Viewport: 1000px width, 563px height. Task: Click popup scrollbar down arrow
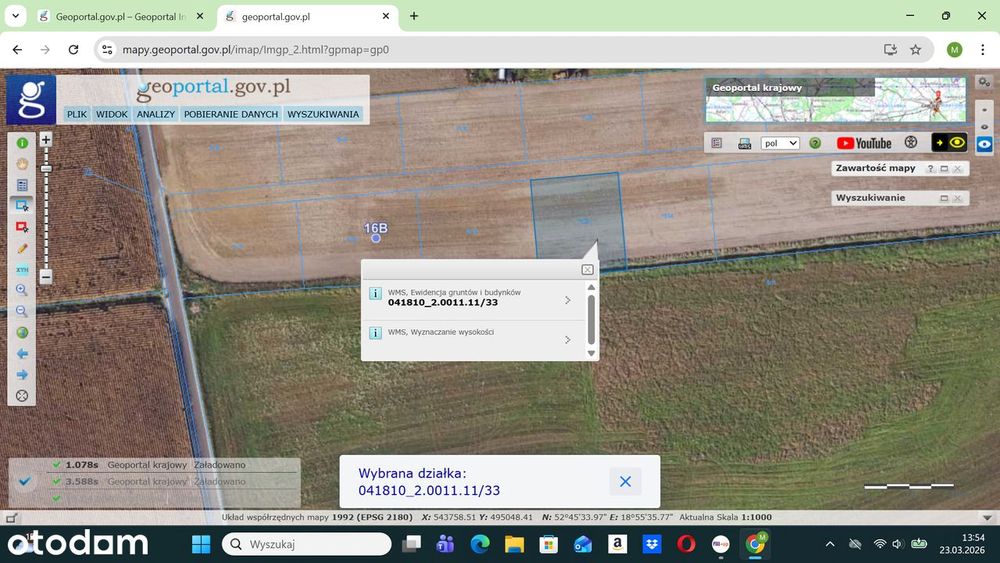(x=591, y=353)
